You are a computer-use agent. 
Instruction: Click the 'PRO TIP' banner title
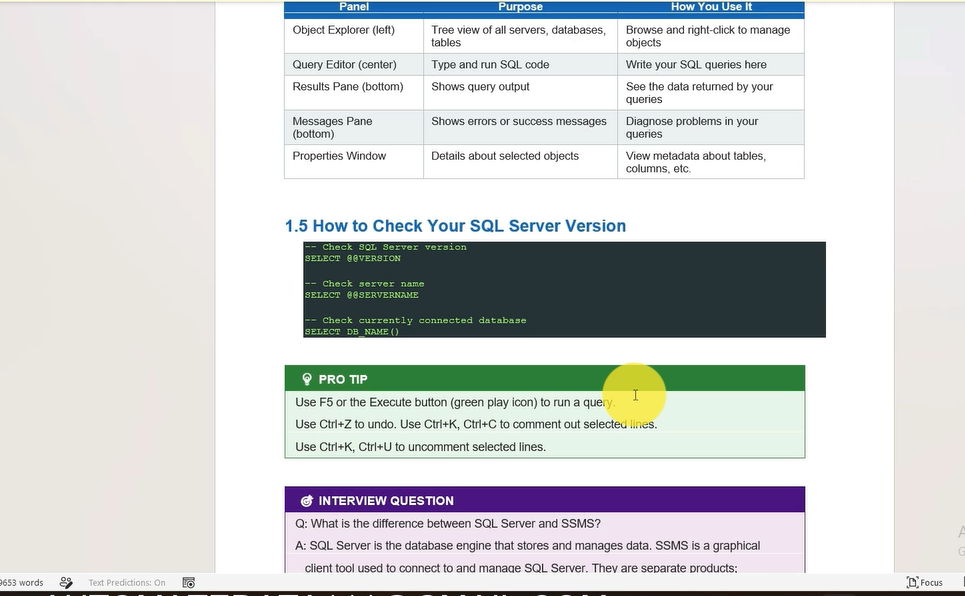pyautogui.click(x=343, y=379)
